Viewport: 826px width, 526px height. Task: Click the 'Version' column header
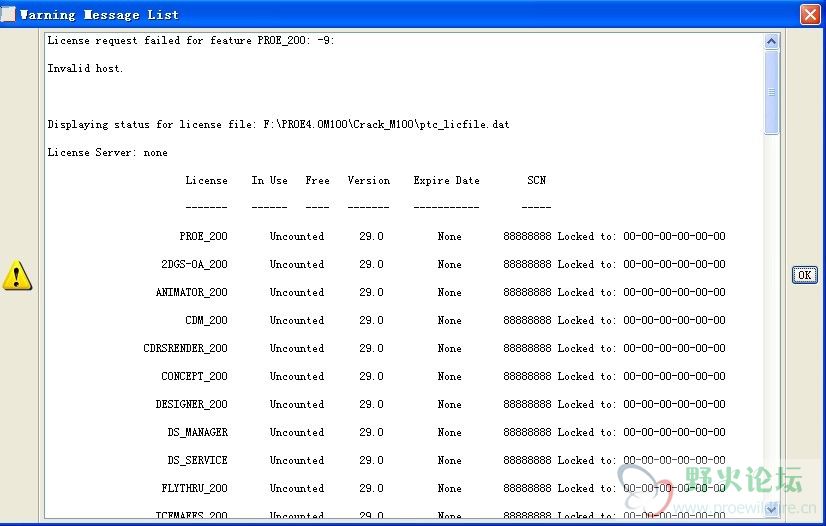point(369,181)
